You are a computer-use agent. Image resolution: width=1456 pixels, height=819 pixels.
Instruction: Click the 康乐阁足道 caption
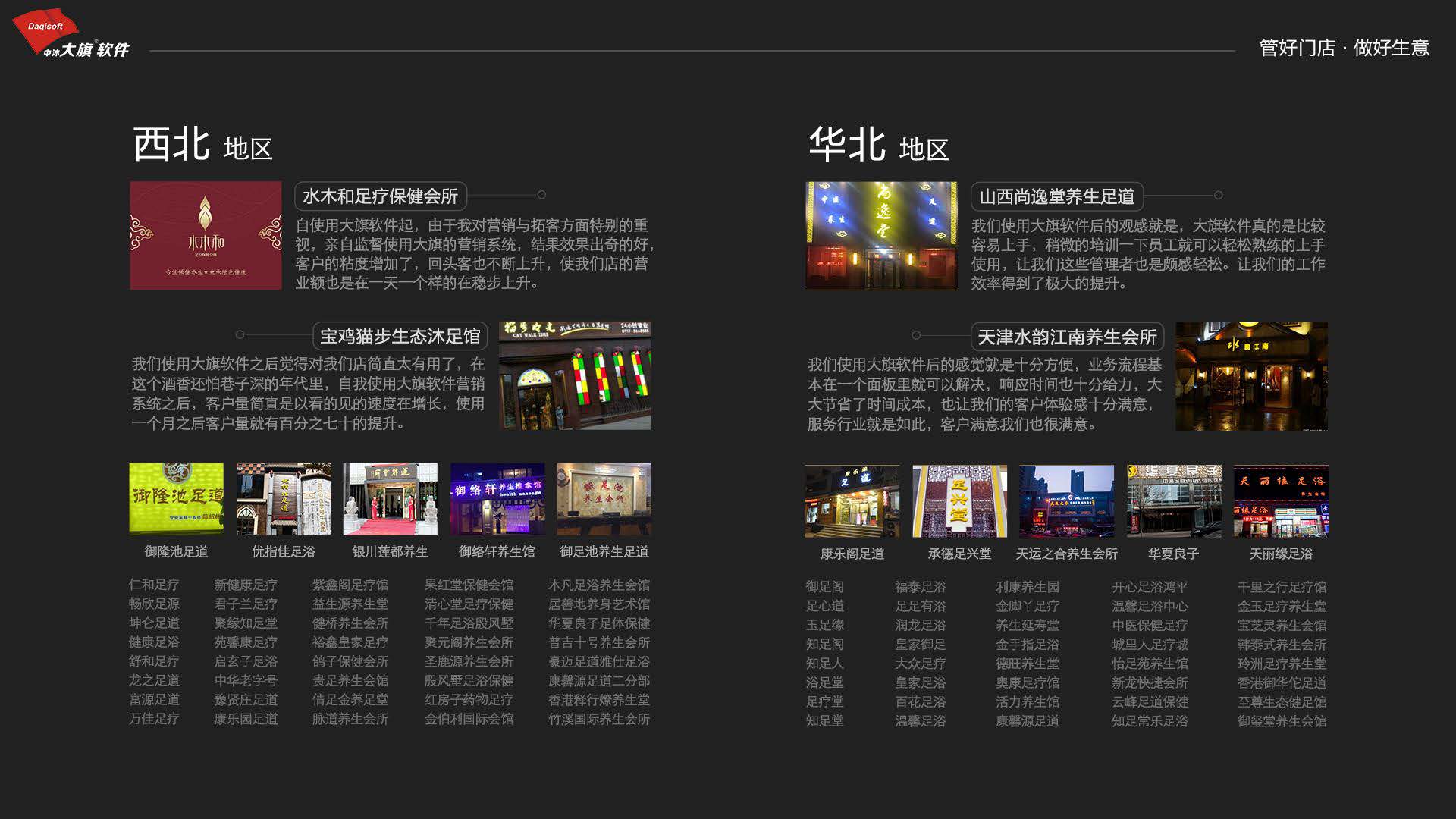pos(852,554)
